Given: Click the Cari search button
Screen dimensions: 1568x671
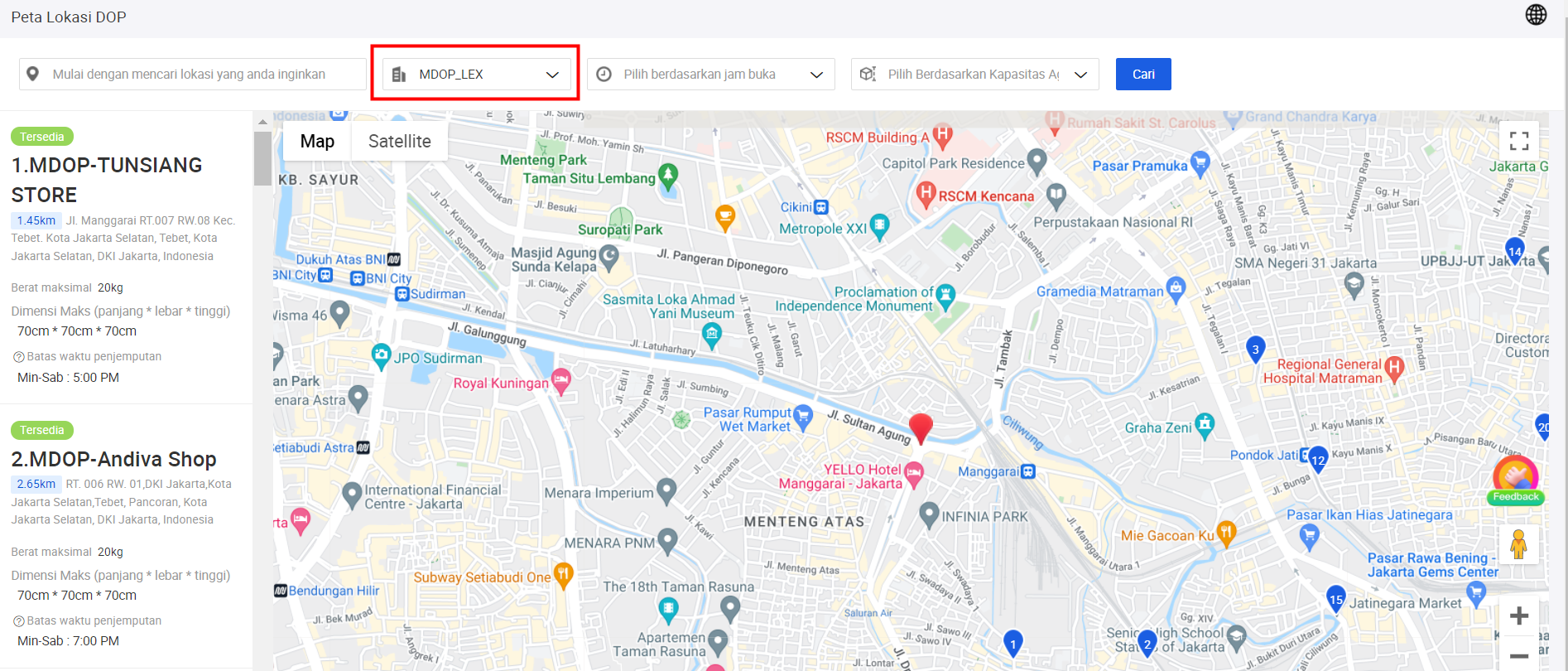Looking at the screenshot, I should 1143,74.
